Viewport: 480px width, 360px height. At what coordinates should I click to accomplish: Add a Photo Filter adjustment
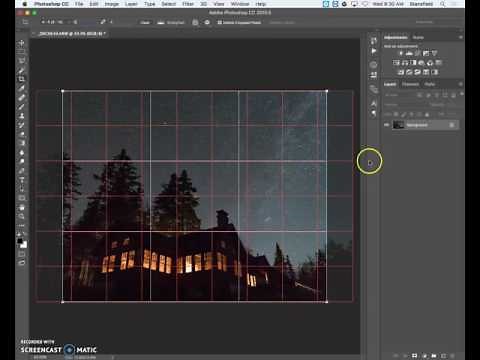point(421,62)
